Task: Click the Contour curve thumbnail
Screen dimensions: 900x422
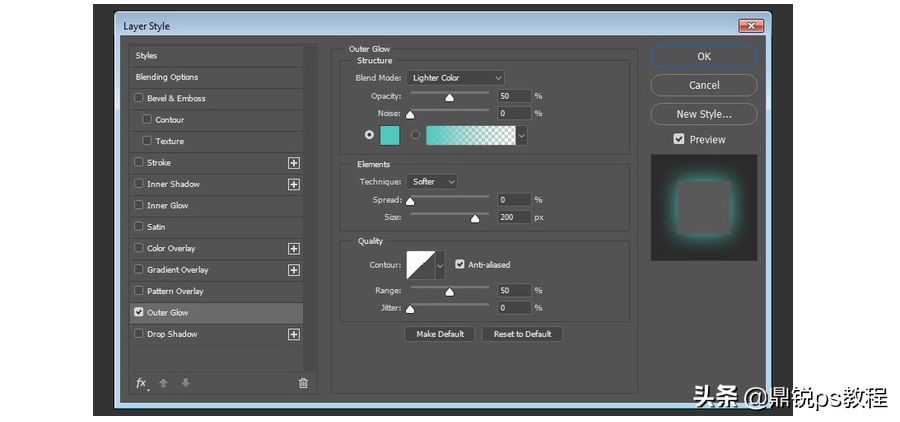Action: pyautogui.click(x=421, y=265)
